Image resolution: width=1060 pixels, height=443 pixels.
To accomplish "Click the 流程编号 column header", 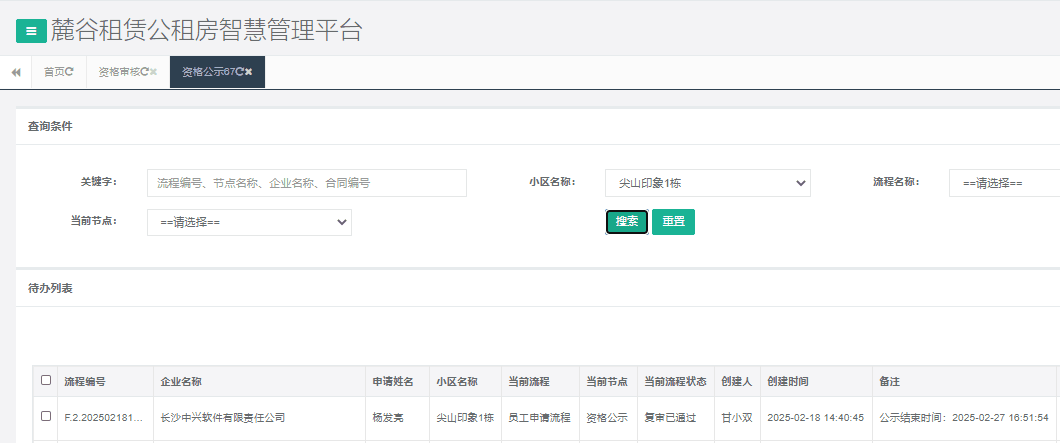I will pyautogui.click(x=85, y=381).
